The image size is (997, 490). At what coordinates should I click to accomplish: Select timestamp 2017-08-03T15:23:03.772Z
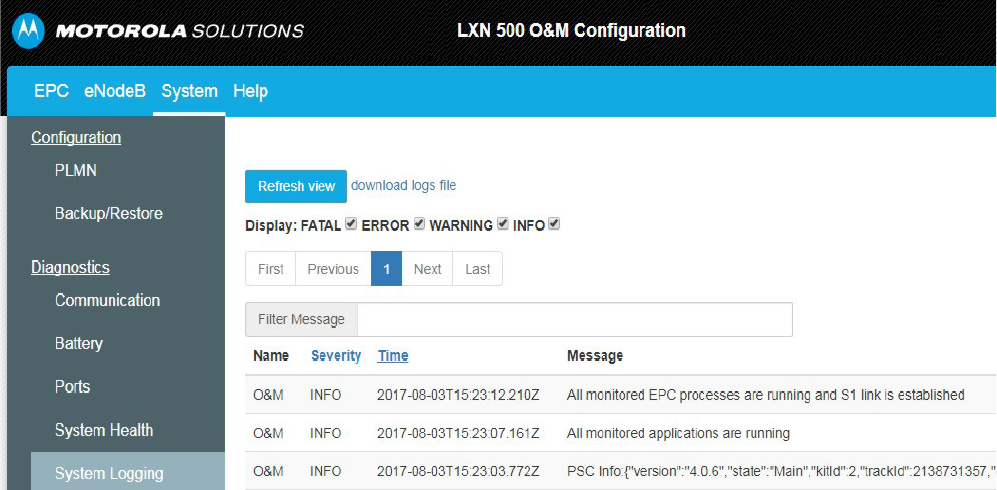click(x=458, y=472)
